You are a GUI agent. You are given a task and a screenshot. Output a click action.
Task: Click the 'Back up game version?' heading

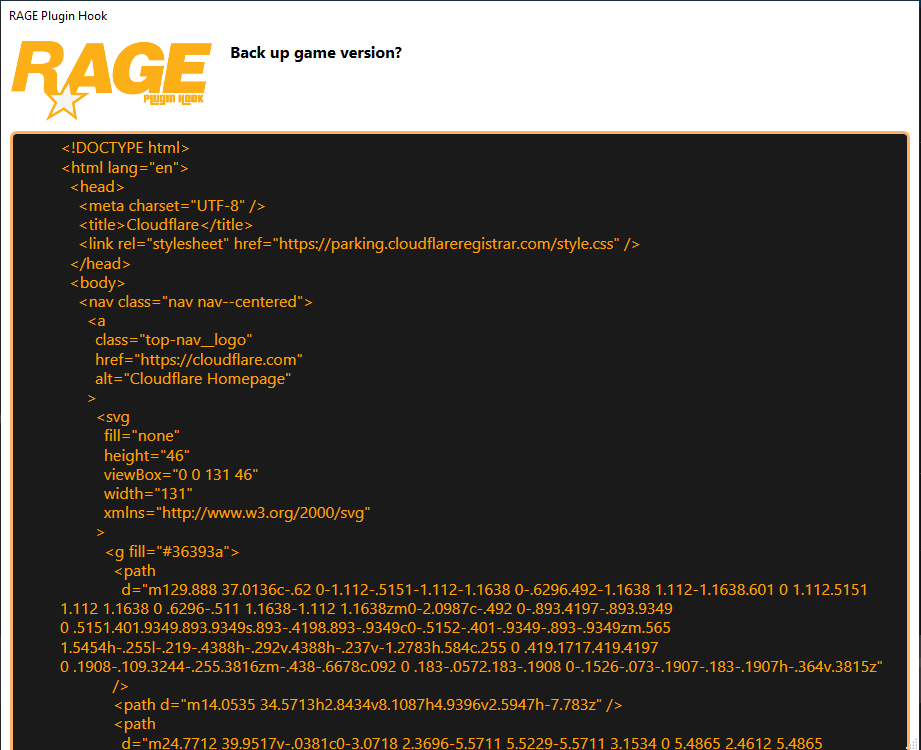pyautogui.click(x=316, y=53)
